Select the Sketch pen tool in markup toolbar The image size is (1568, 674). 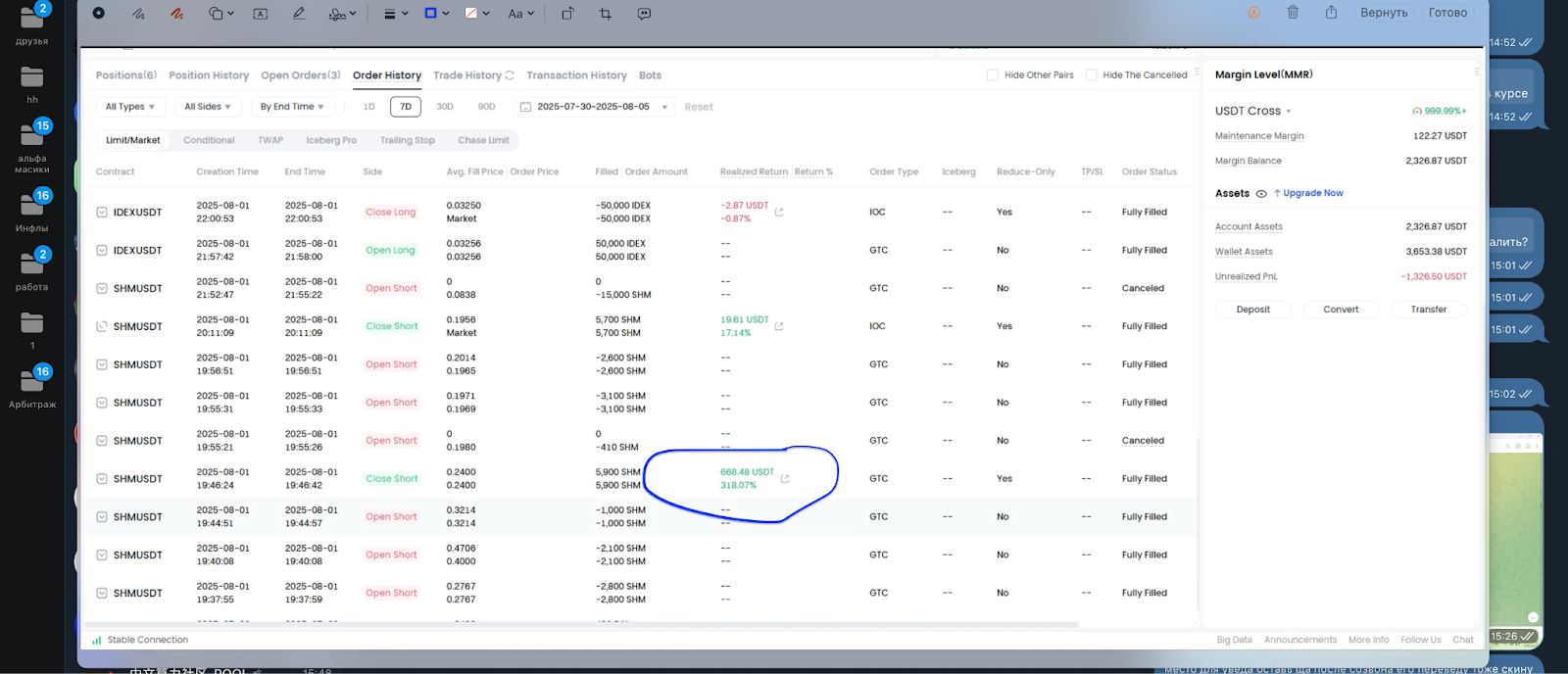click(x=138, y=14)
